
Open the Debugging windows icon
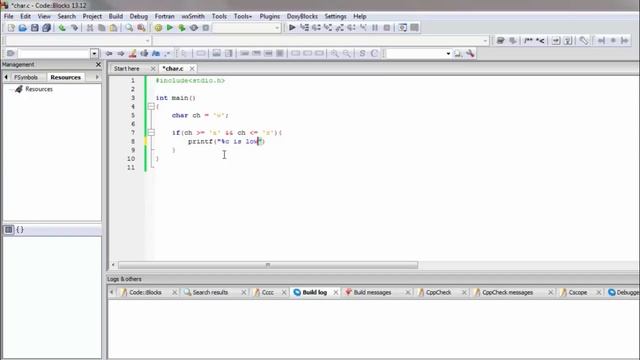[402, 28]
